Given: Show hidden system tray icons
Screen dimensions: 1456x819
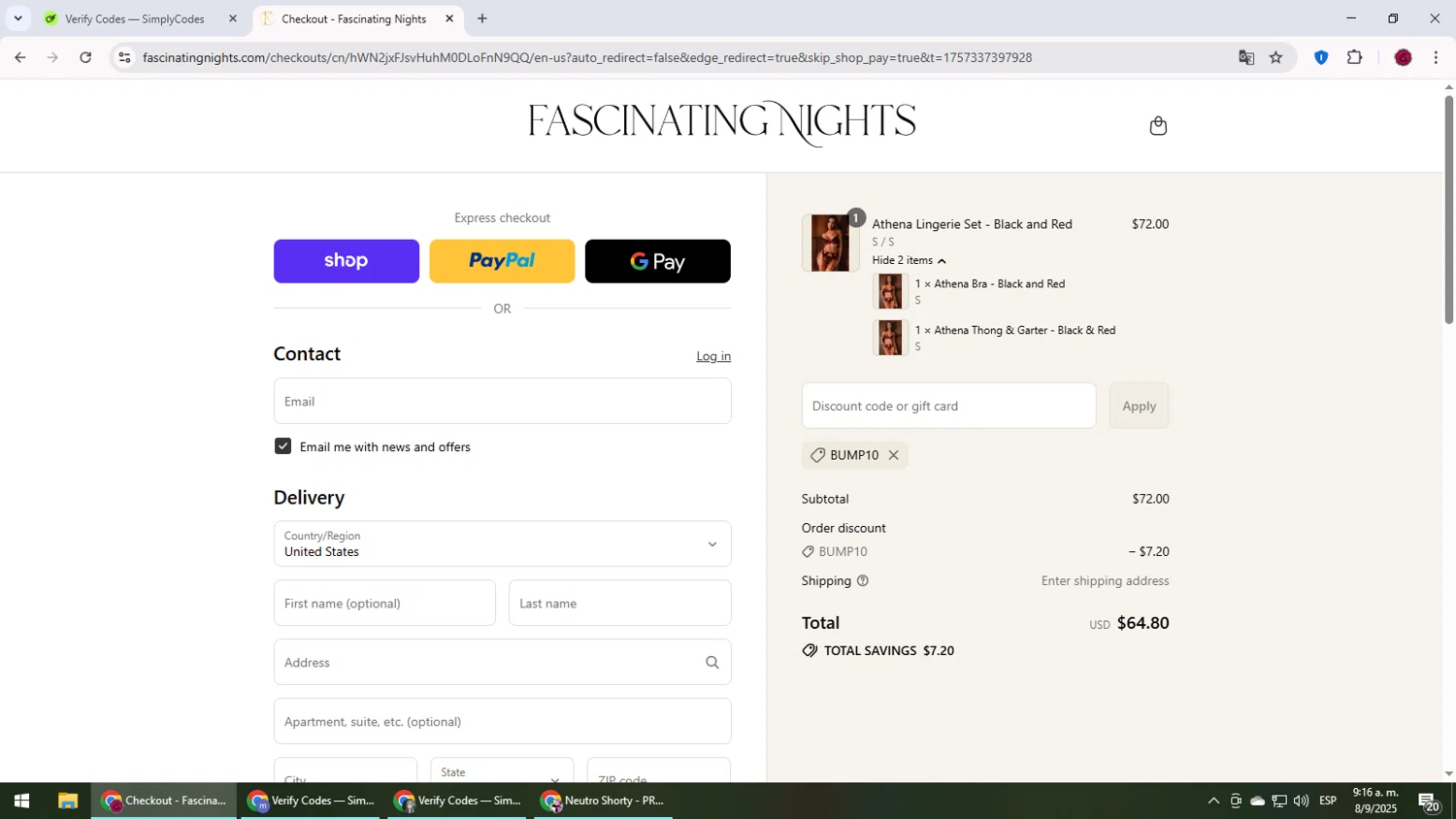Looking at the screenshot, I should [1213, 801].
